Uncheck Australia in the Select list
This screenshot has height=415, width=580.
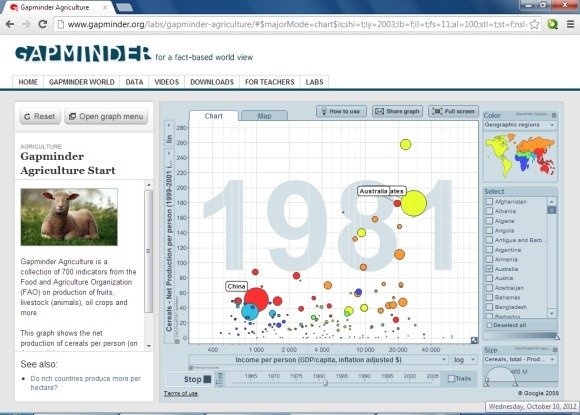tap(489, 269)
